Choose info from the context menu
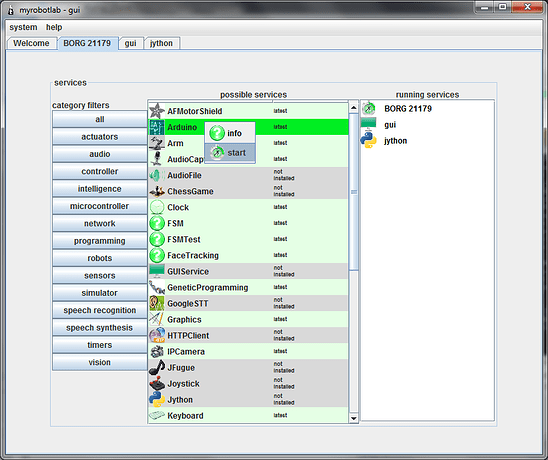 230,133
